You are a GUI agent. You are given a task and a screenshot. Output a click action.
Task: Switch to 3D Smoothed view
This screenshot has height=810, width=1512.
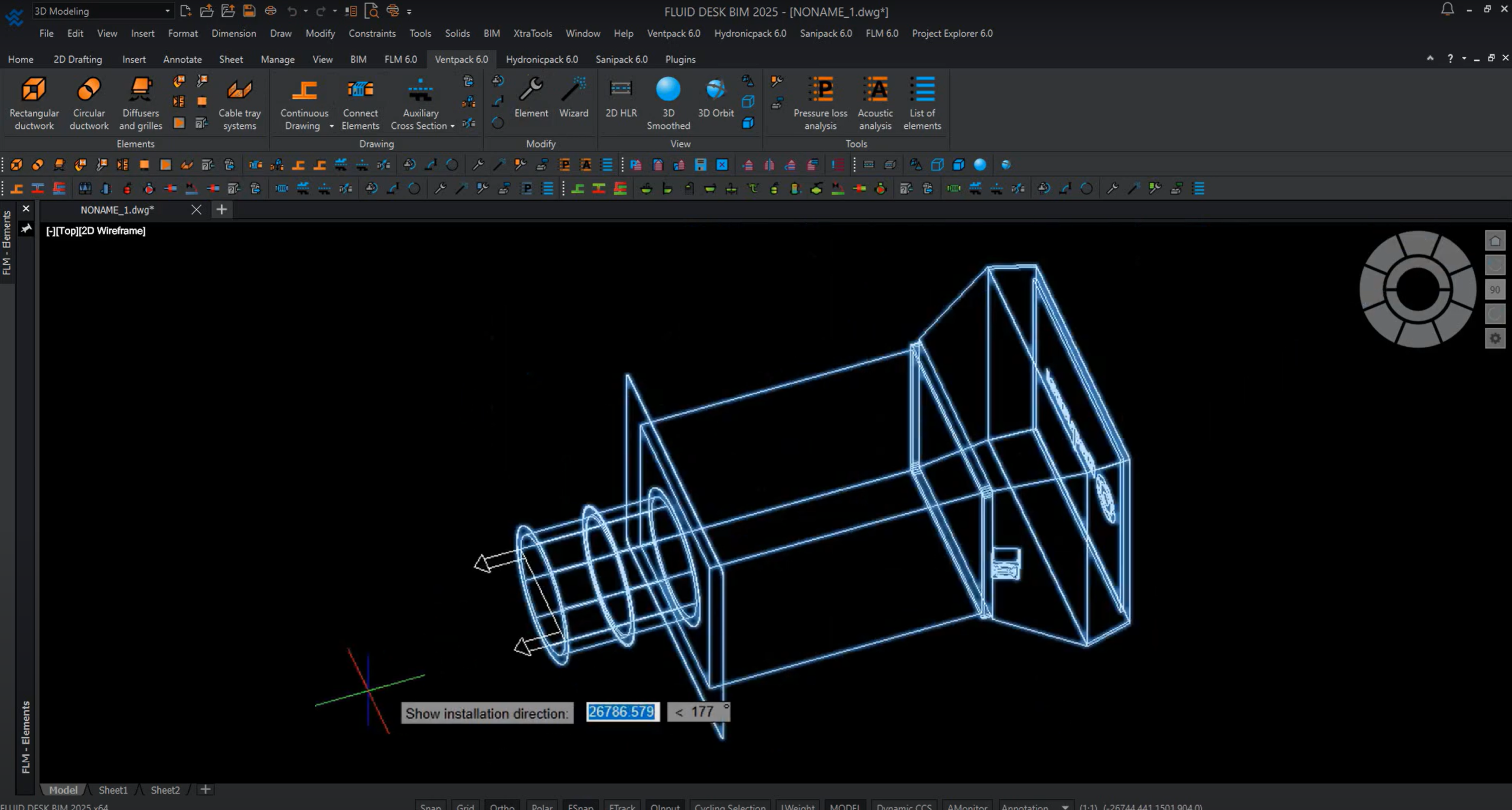point(668,102)
